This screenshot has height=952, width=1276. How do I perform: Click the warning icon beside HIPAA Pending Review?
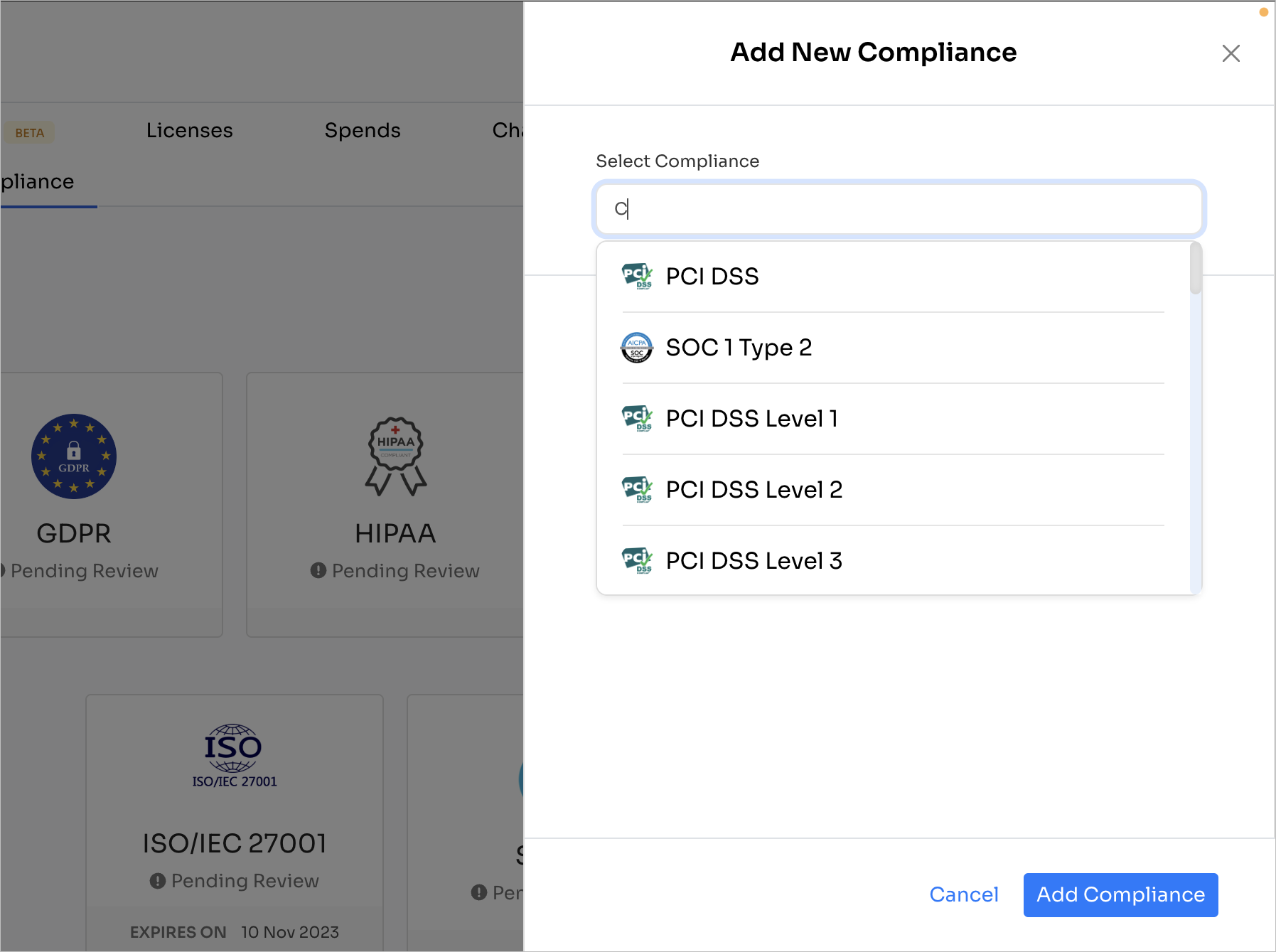[x=318, y=570]
